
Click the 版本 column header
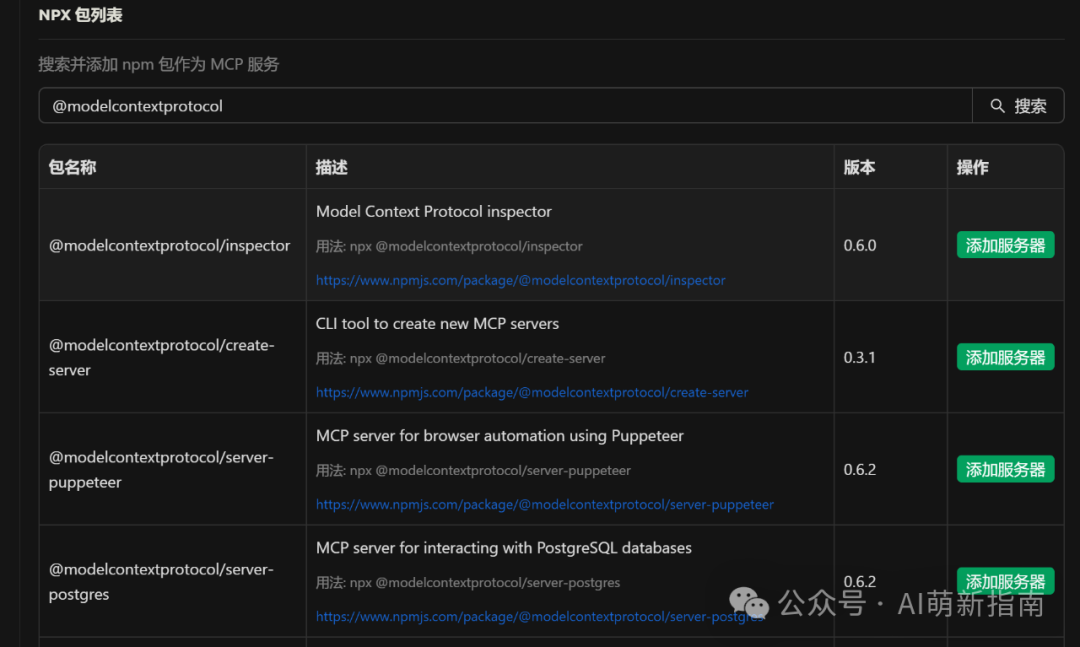860,167
